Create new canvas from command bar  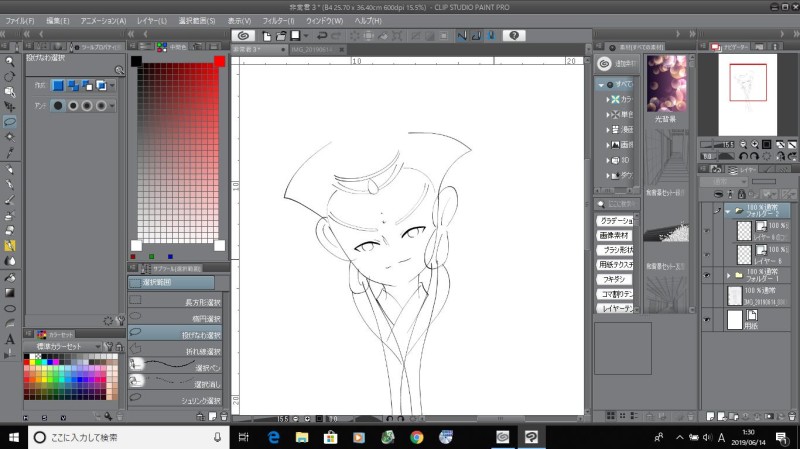pyautogui.click(x=266, y=36)
